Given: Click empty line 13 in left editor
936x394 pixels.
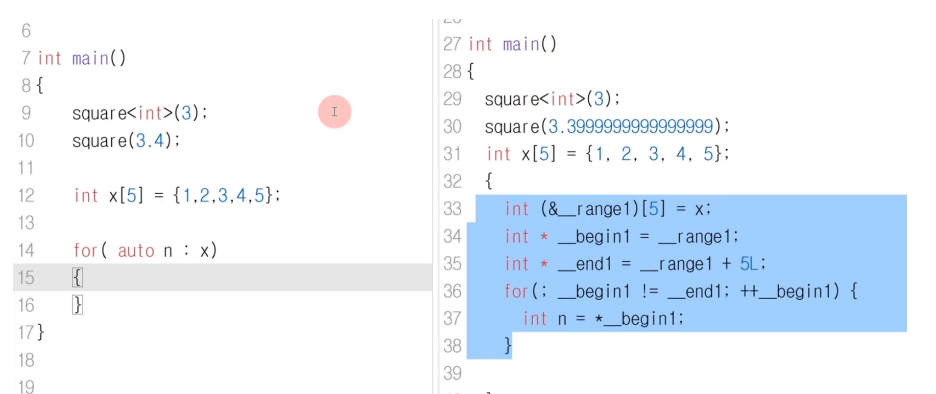Looking at the screenshot, I should point(222,223).
